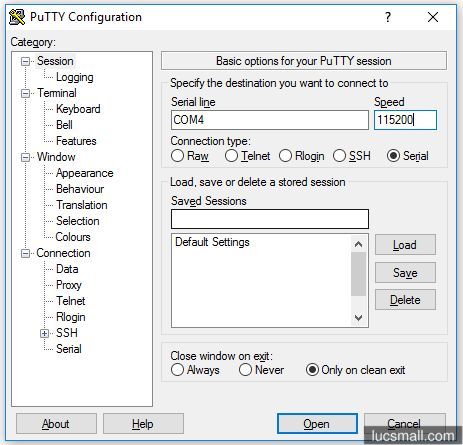This screenshot has width=463, height=445.
Task: Open the Selection category
Action: [x=78, y=221]
